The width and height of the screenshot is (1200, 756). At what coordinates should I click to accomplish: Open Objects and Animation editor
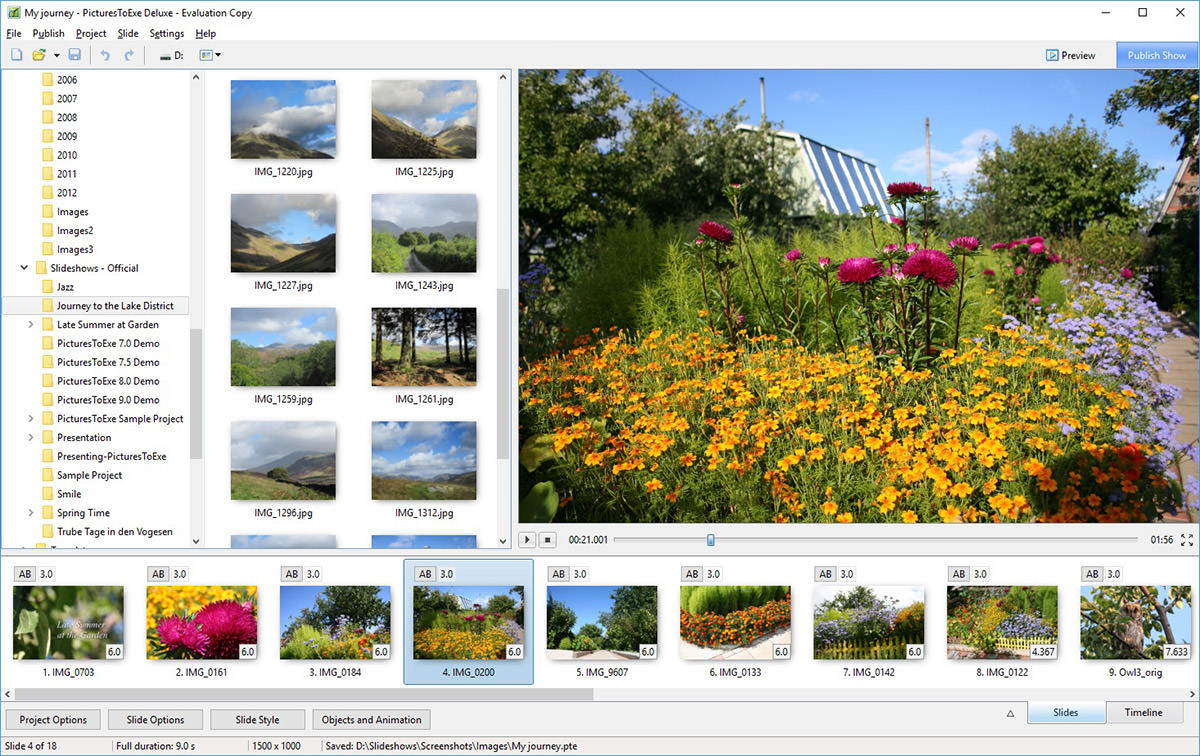click(372, 720)
